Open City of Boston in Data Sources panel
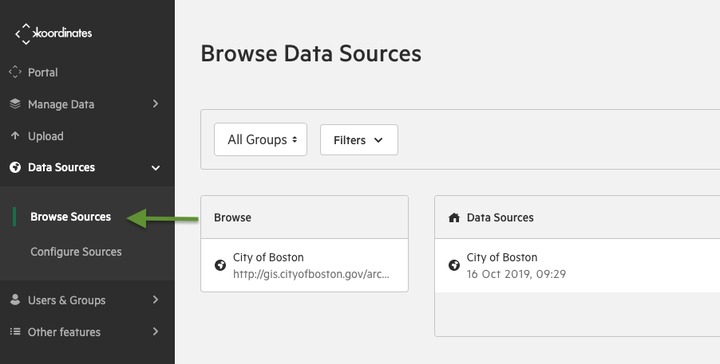The height and width of the screenshot is (364, 720). (502, 258)
